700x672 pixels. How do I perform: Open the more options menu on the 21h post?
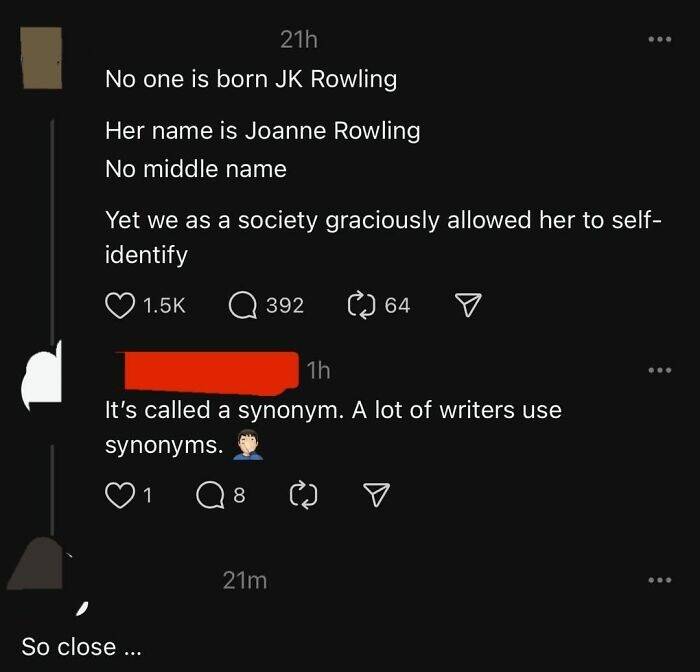coord(660,39)
